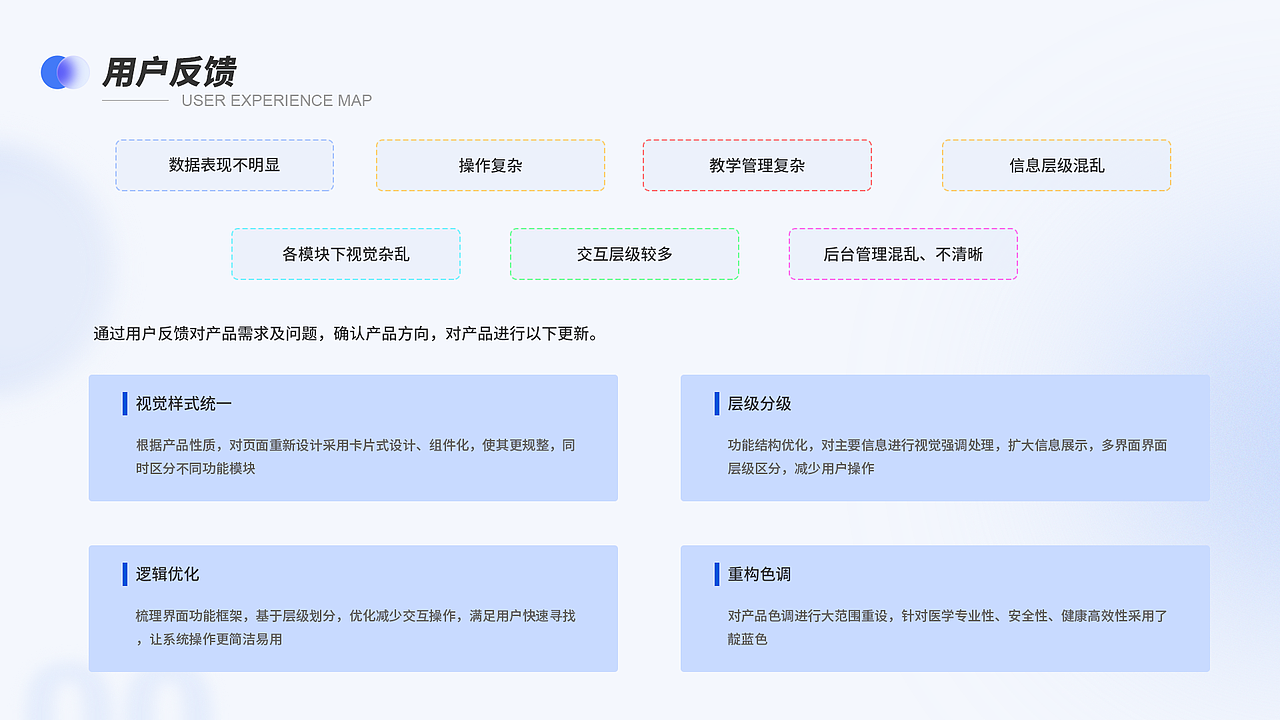Click the 操作复杂 feedback tag

[490, 165]
